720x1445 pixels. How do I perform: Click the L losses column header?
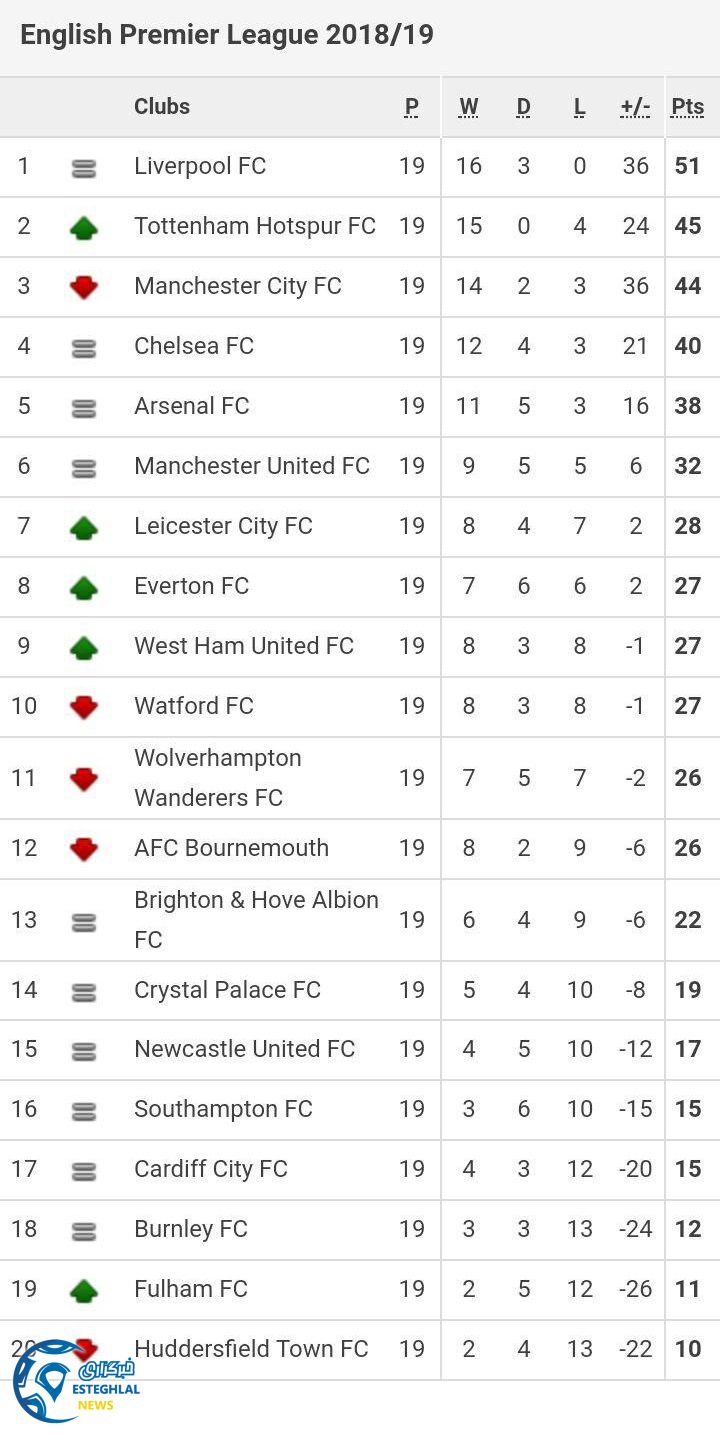pyautogui.click(x=579, y=107)
